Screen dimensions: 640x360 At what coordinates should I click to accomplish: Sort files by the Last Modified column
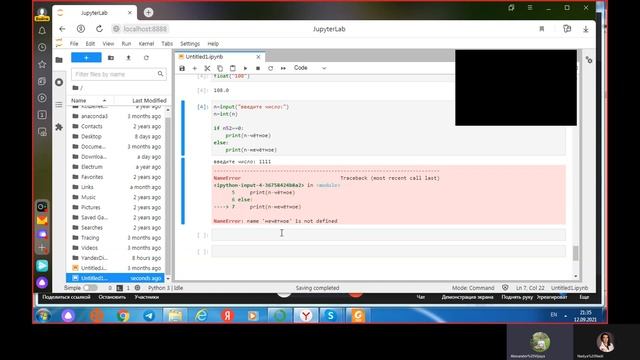pyautogui.click(x=149, y=100)
